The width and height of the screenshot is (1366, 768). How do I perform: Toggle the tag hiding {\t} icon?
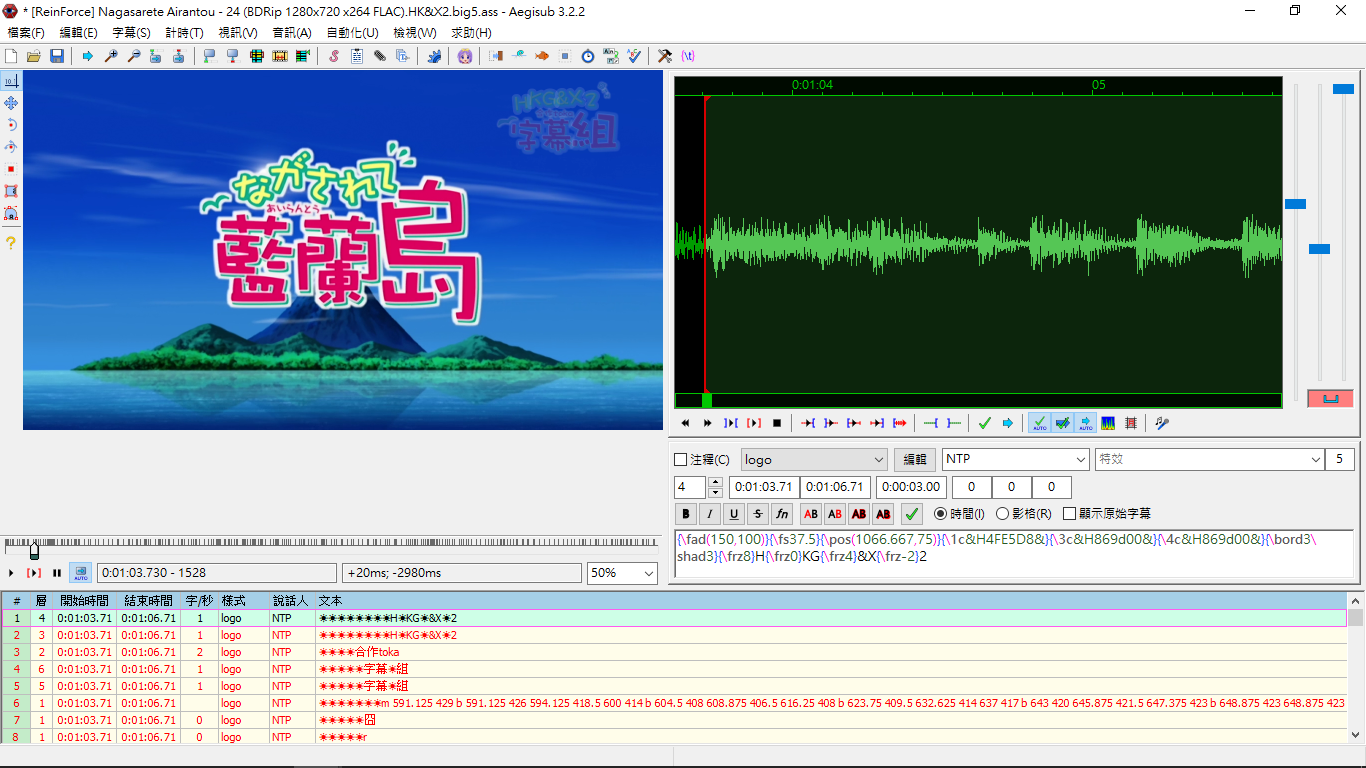point(688,56)
